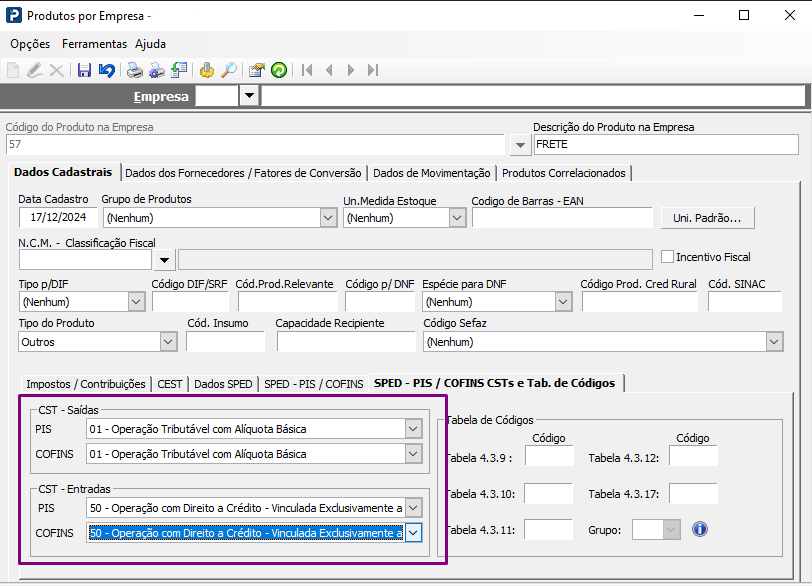
Task: Click the Data Cadastro date field
Action: pos(58,217)
